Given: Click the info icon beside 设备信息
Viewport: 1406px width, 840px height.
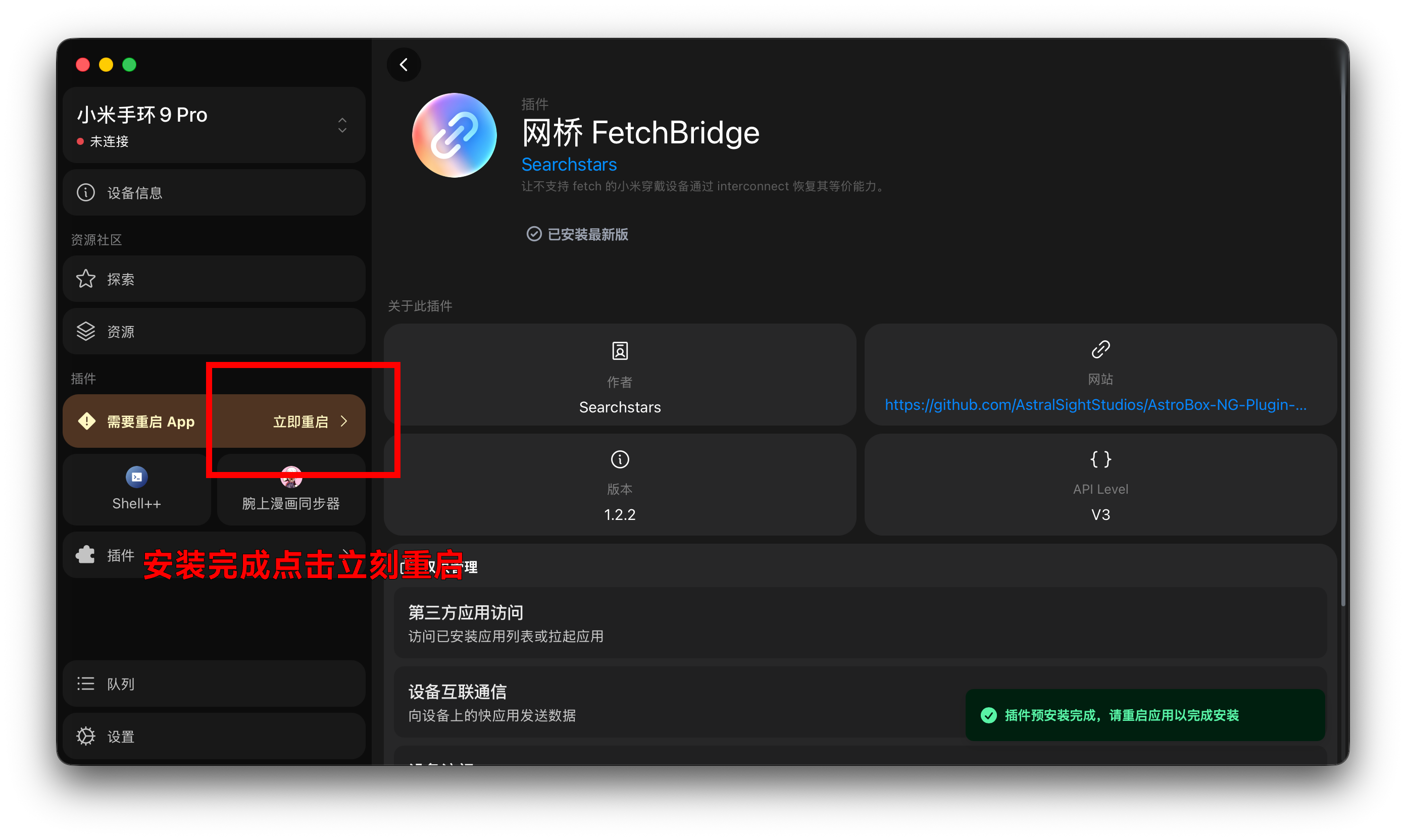Looking at the screenshot, I should pyautogui.click(x=86, y=192).
